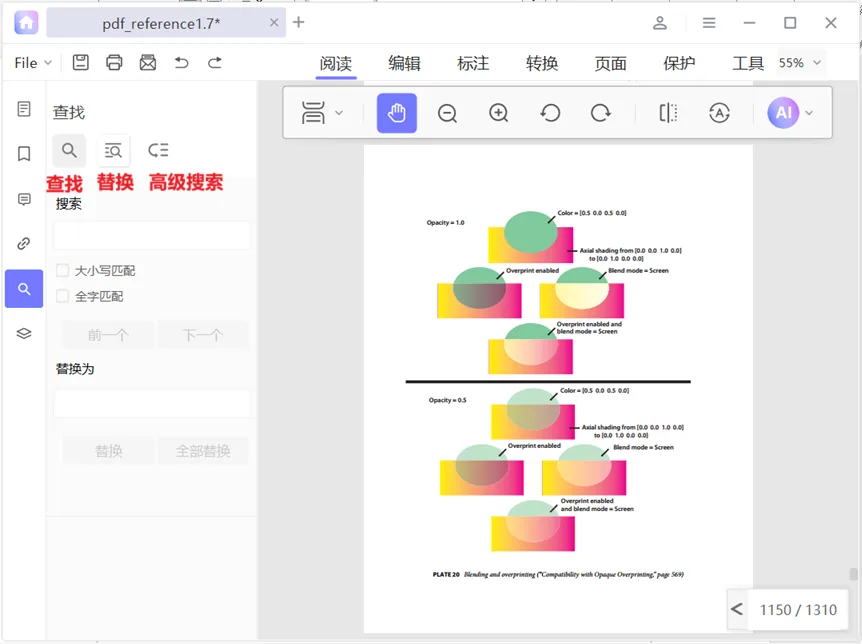862x644 pixels.
Task: Click the zoom in magnifier icon
Action: [499, 113]
